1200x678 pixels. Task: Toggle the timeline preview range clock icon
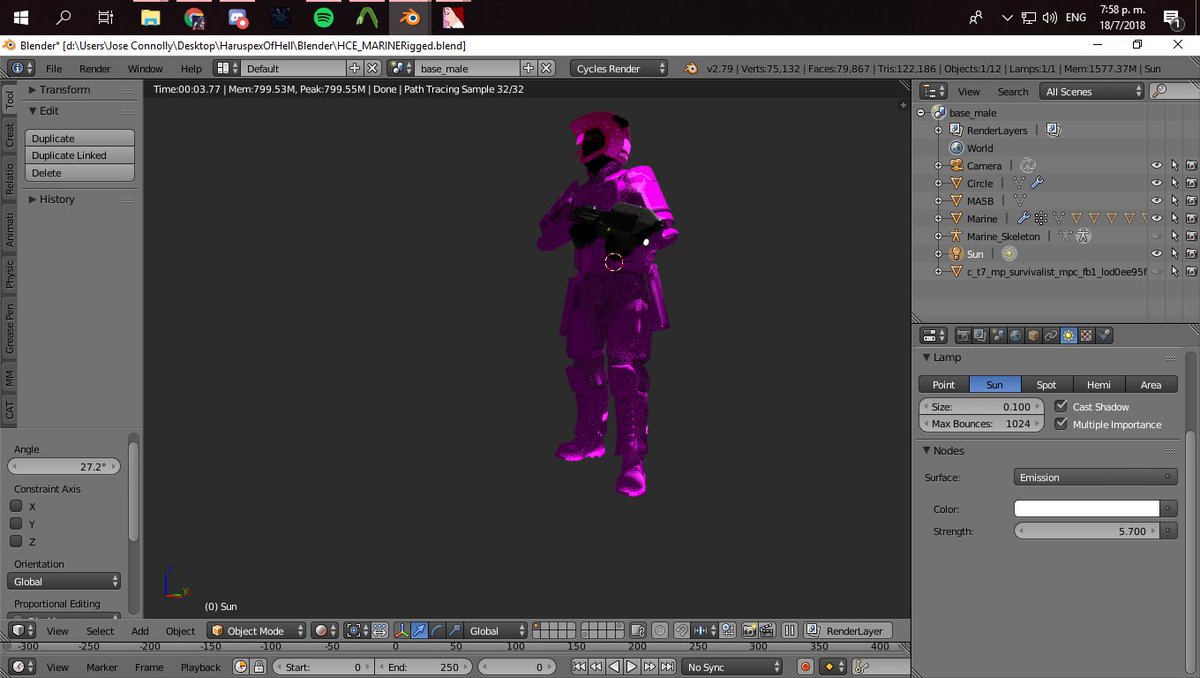tap(241, 667)
